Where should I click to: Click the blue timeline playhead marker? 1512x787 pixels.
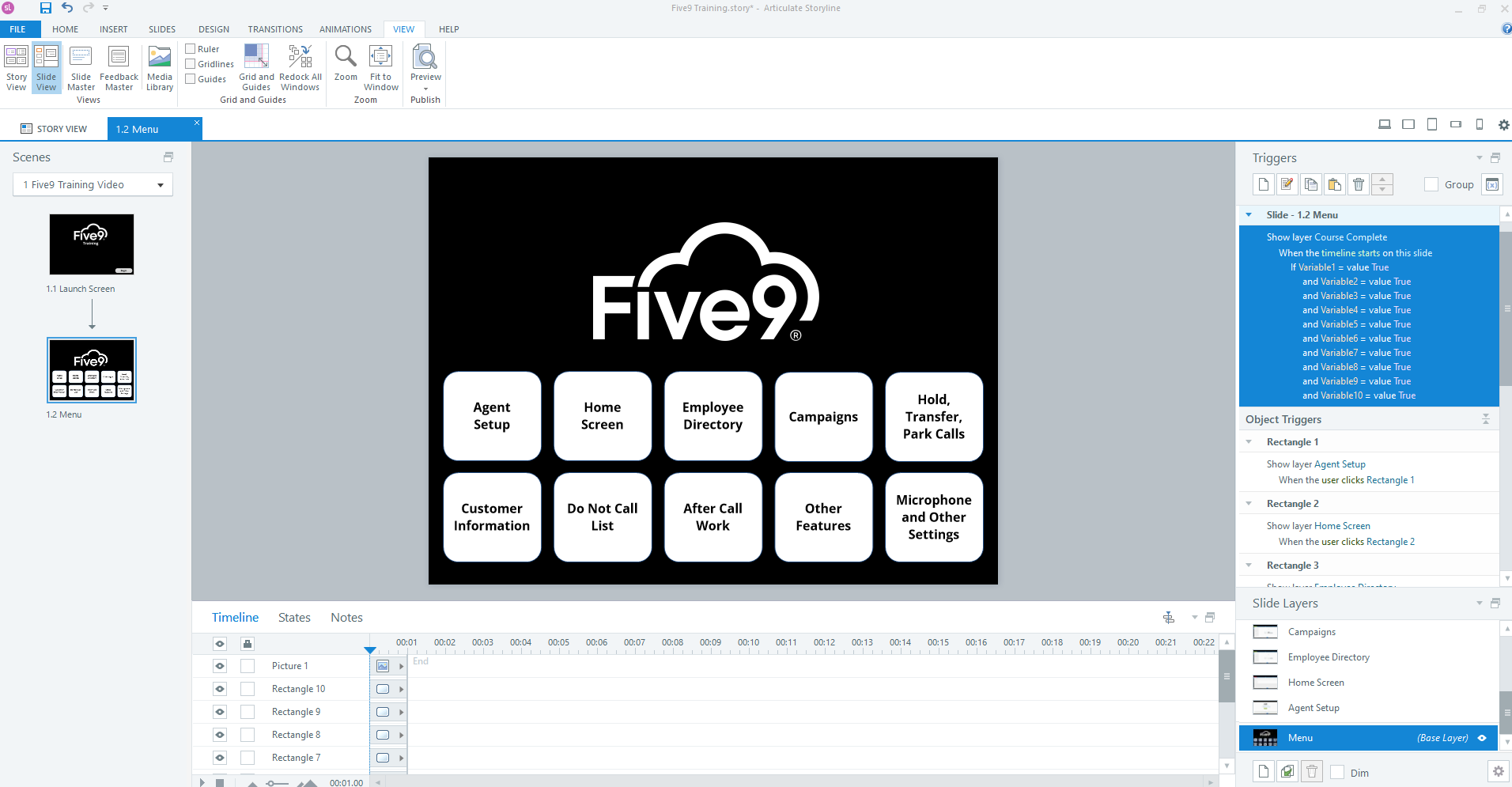click(x=370, y=650)
